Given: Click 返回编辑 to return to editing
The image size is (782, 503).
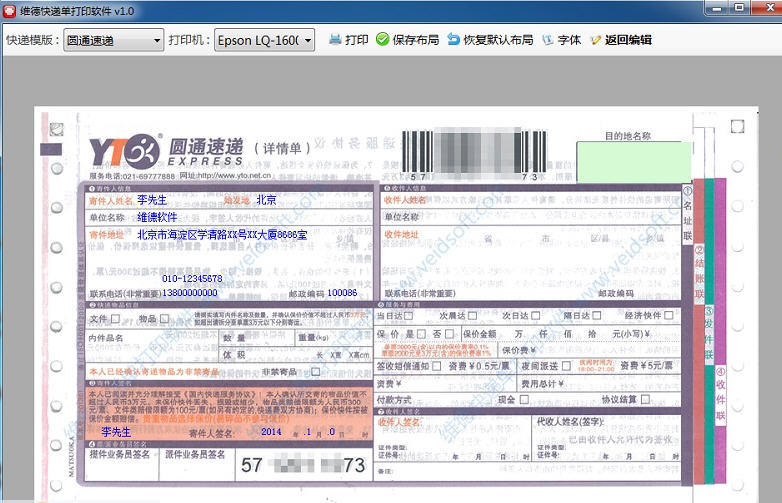Looking at the screenshot, I should (628, 40).
